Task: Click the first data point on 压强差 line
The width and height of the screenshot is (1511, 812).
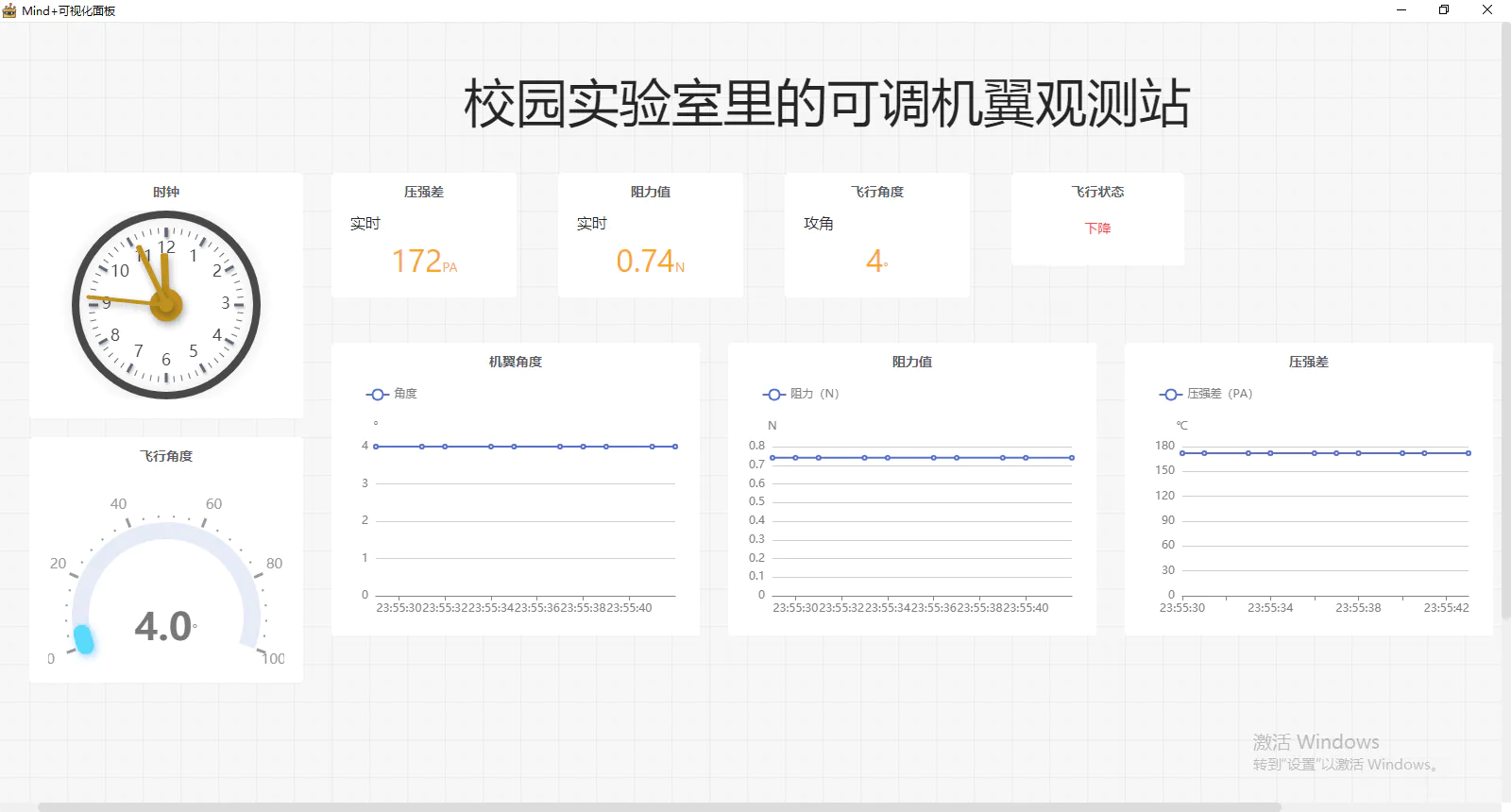Action: point(1182,453)
